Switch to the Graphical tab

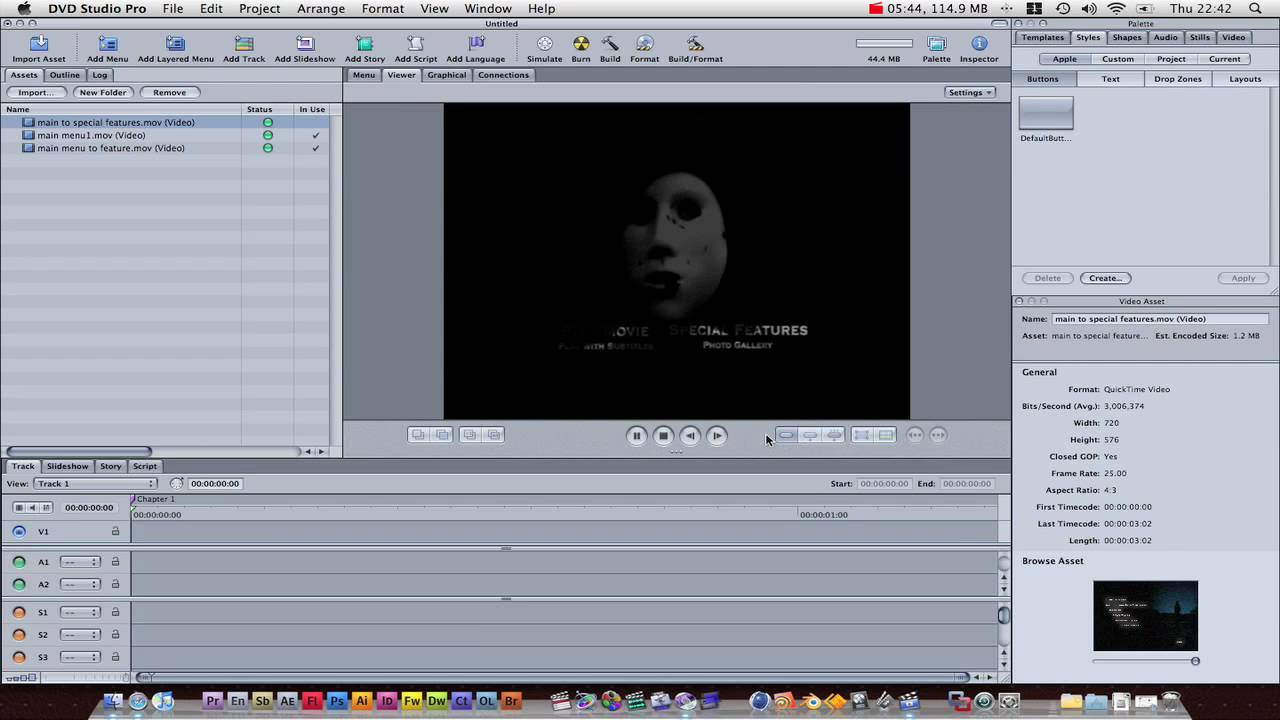pos(447,75)
